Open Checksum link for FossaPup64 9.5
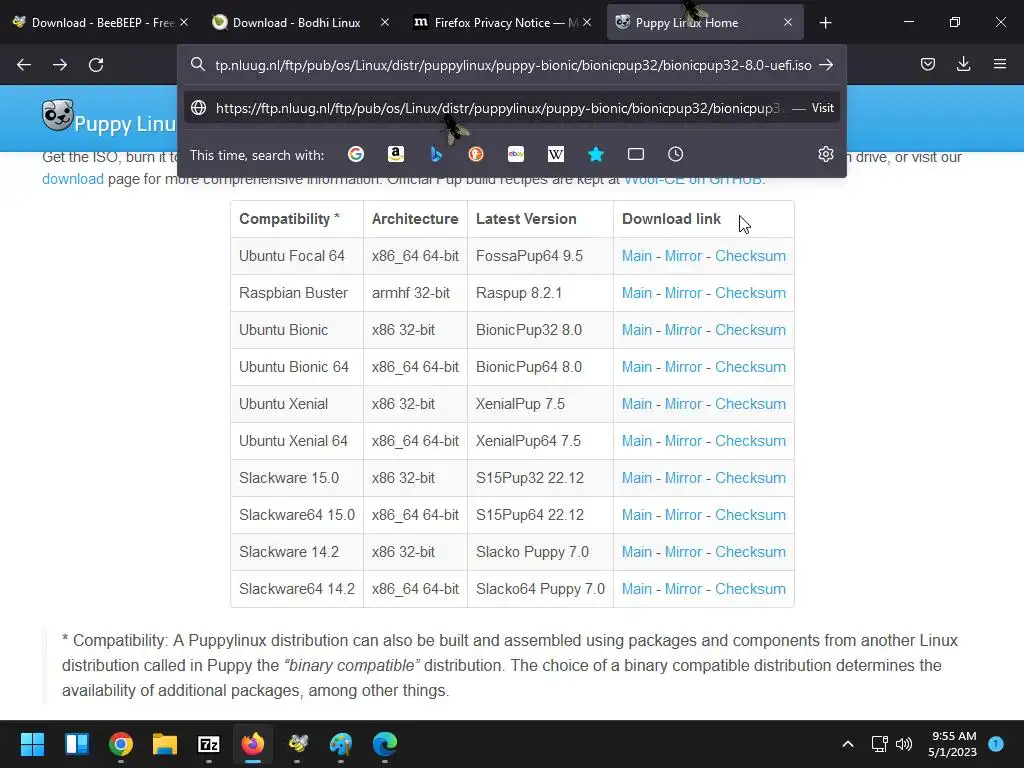Image resolution: width=1024 pixels, height=768 pixels. pyautogui.click(x=750, y=256)
